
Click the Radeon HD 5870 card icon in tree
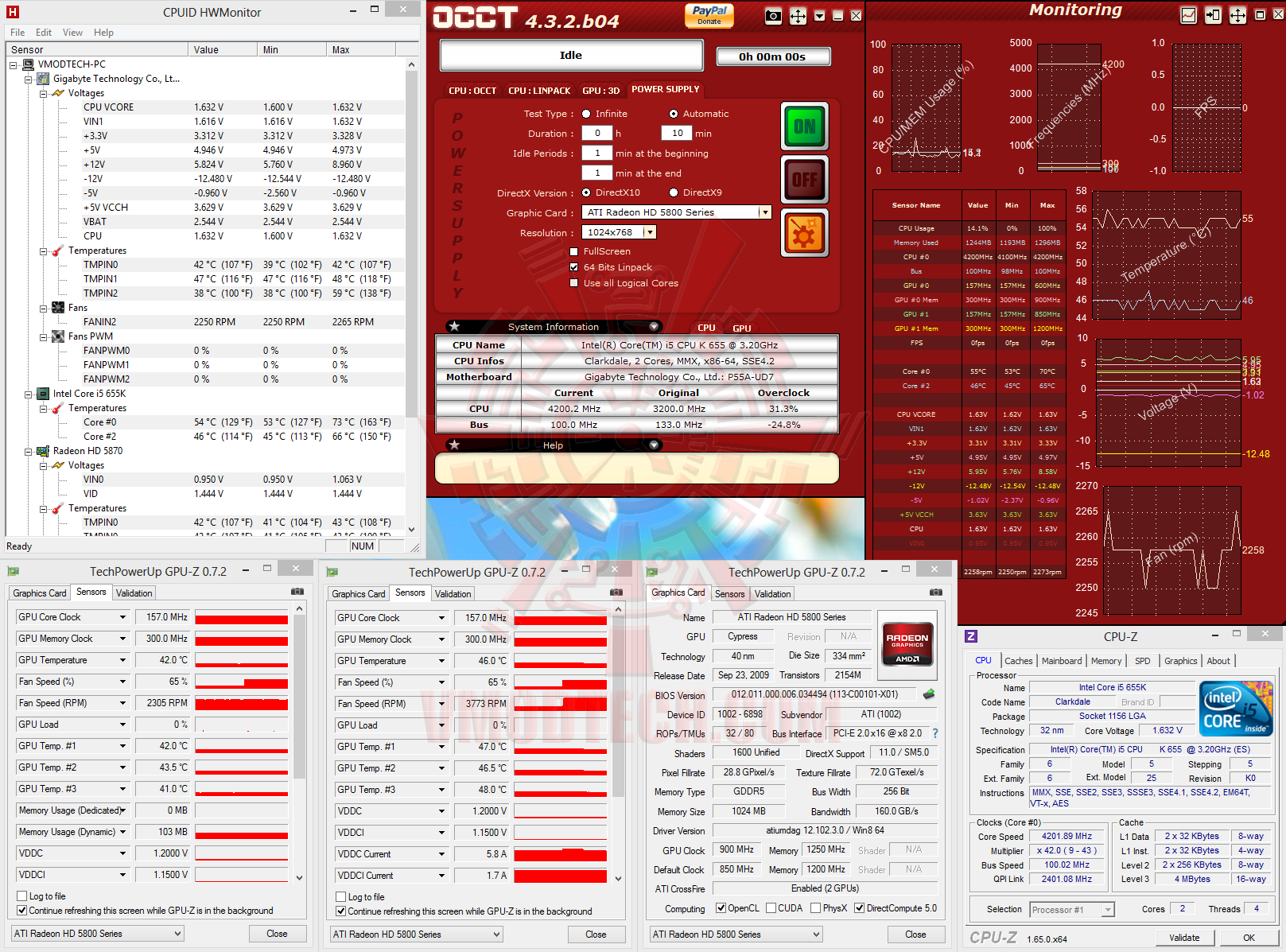(44, 451)
